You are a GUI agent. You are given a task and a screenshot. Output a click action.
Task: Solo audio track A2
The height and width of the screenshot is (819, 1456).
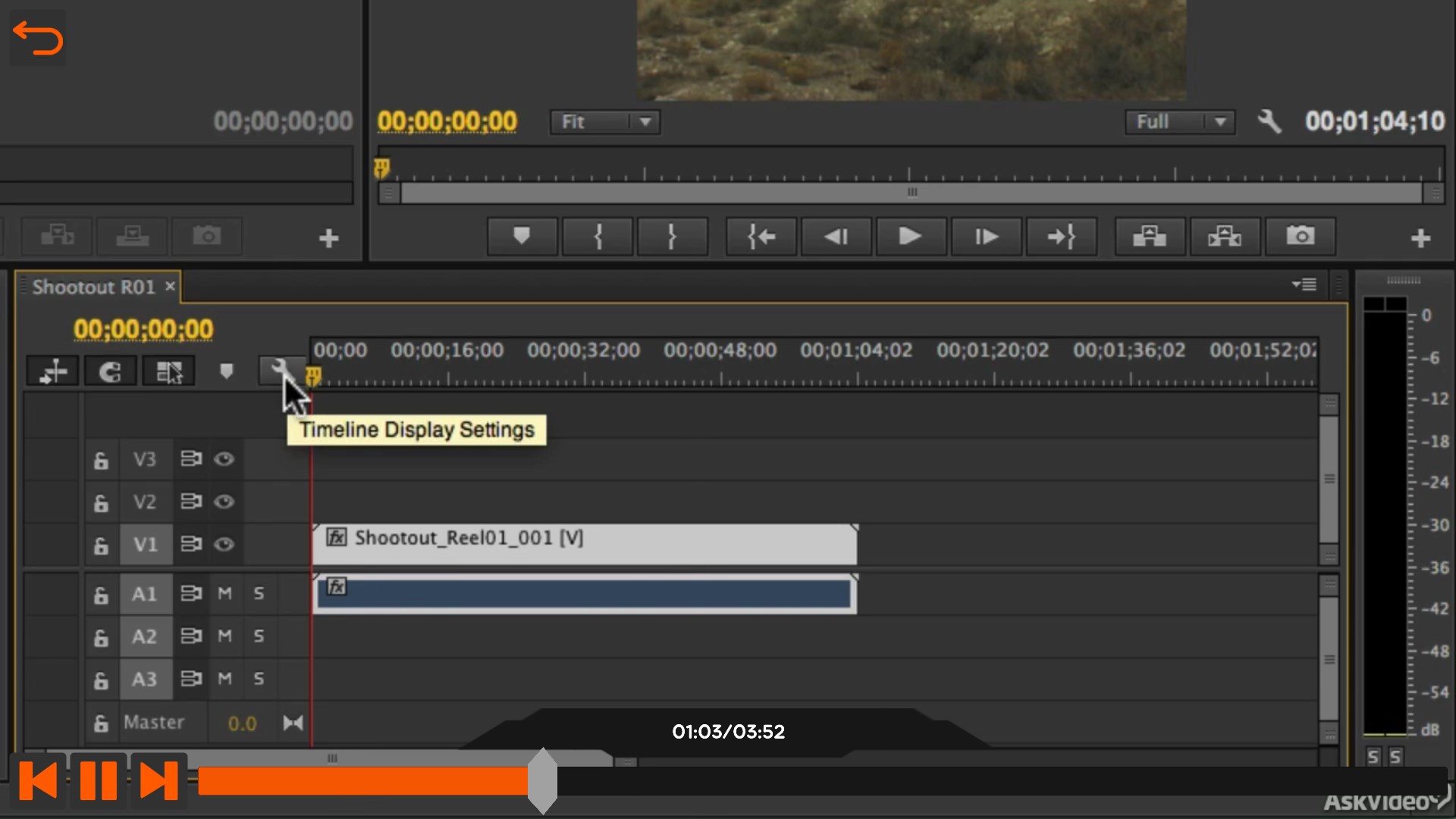coord(259,636)
